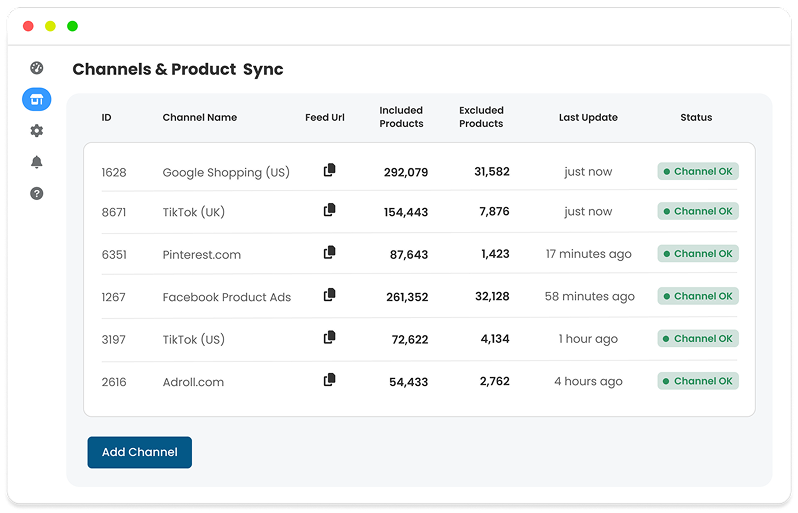Click the Channel Name column header
Viewport: 798px width, 513px height.
(x=200, y=117)
